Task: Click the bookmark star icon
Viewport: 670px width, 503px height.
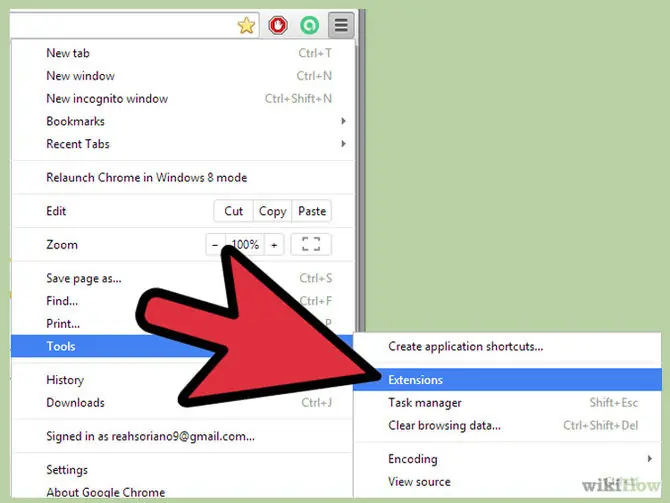Action: pyautogui.click(x=246, y=26)
